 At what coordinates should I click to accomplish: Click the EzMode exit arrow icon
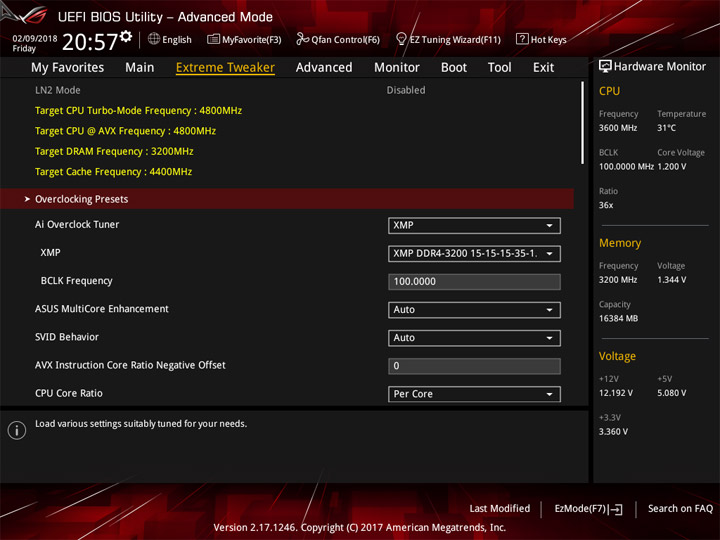pos(616,509)
